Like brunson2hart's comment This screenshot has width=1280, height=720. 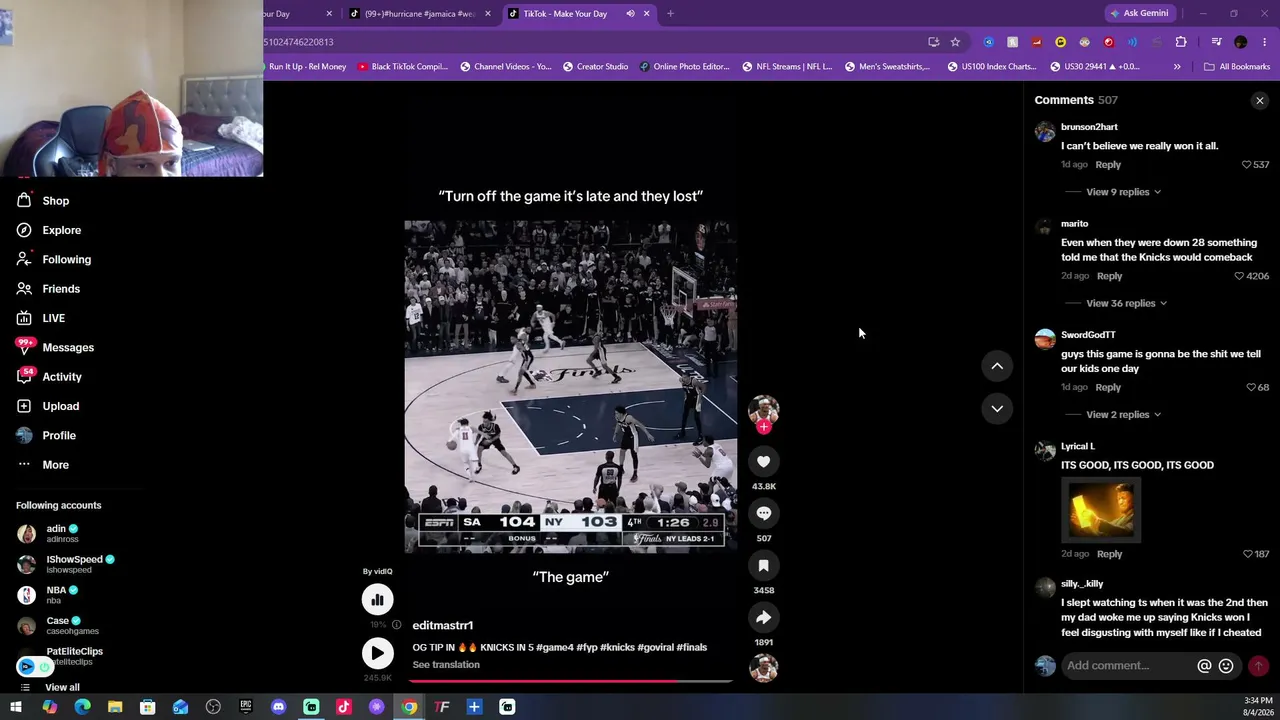(1246, 164)
